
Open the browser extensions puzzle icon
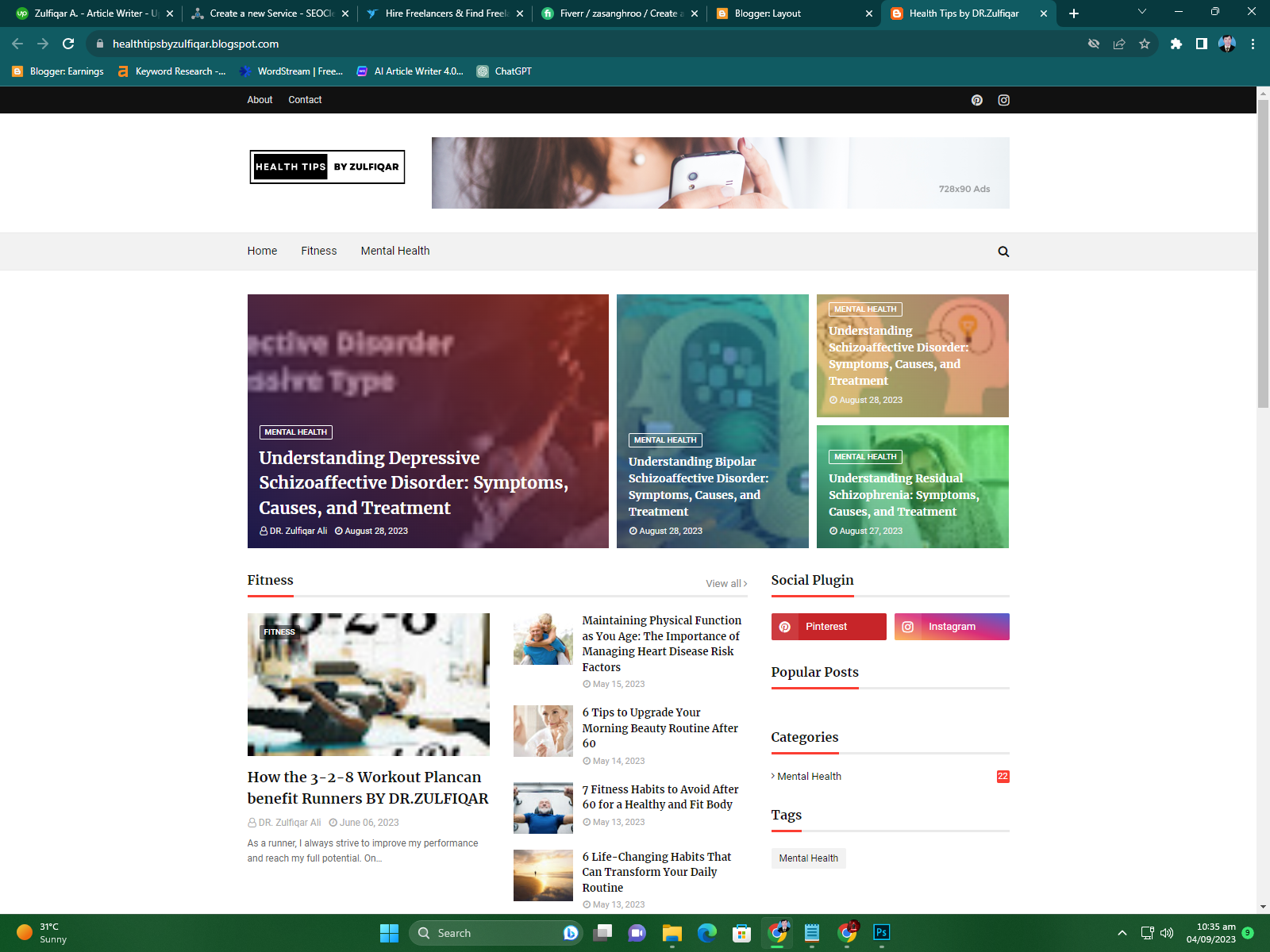1176,44
